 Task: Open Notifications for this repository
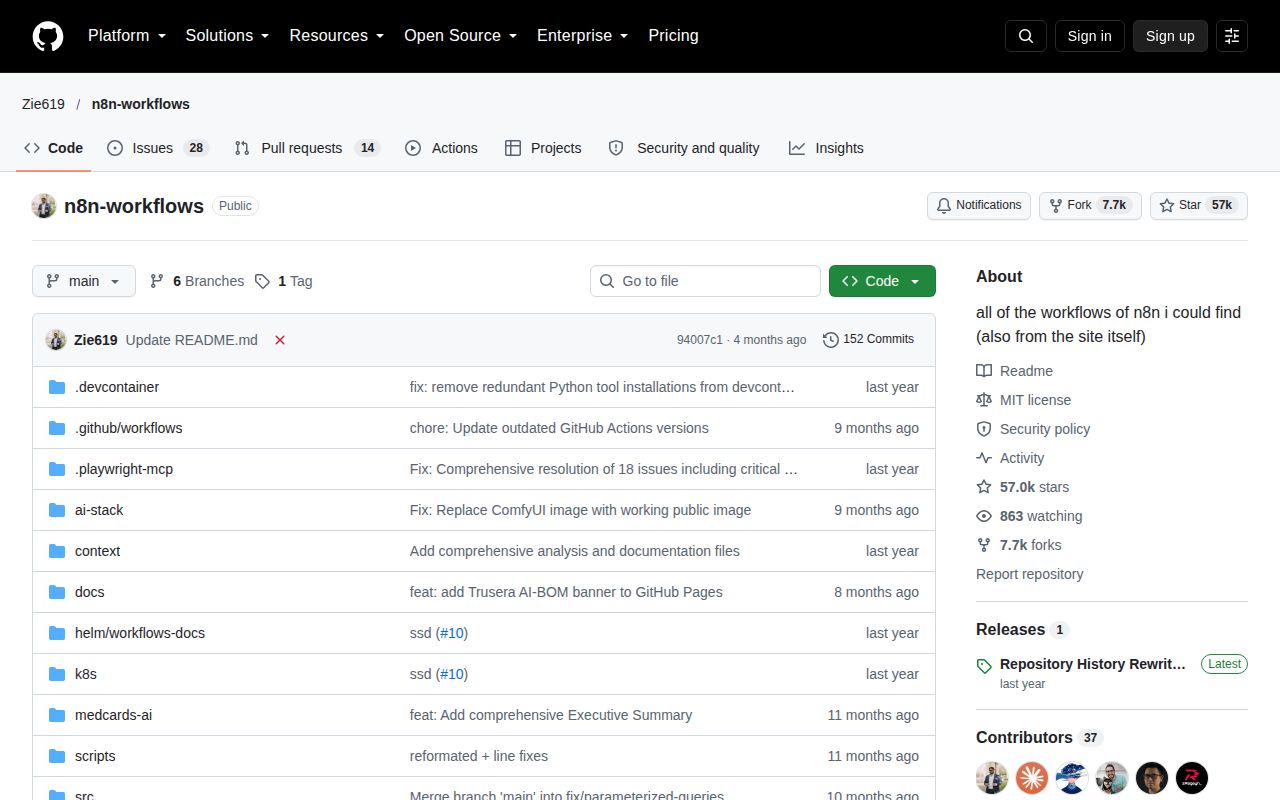click(x=979, y=205)
